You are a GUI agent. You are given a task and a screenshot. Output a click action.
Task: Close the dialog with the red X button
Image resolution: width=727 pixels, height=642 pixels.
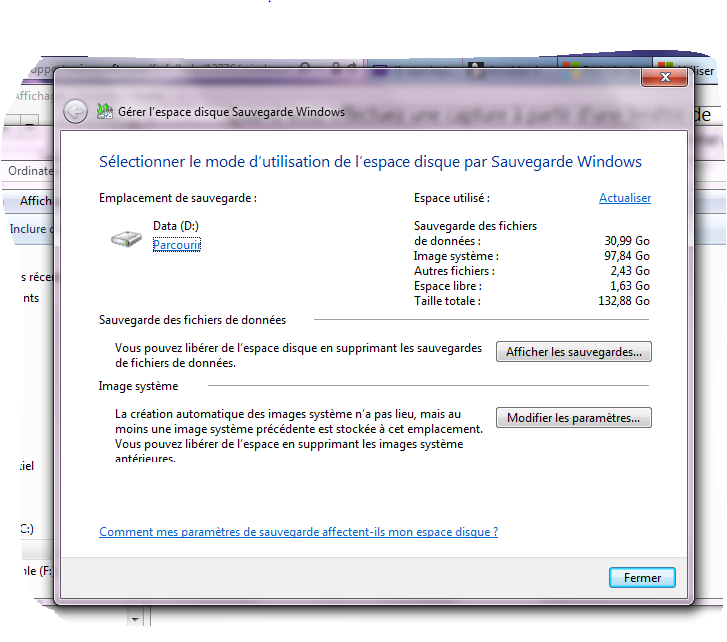click(x=664, y=77)
